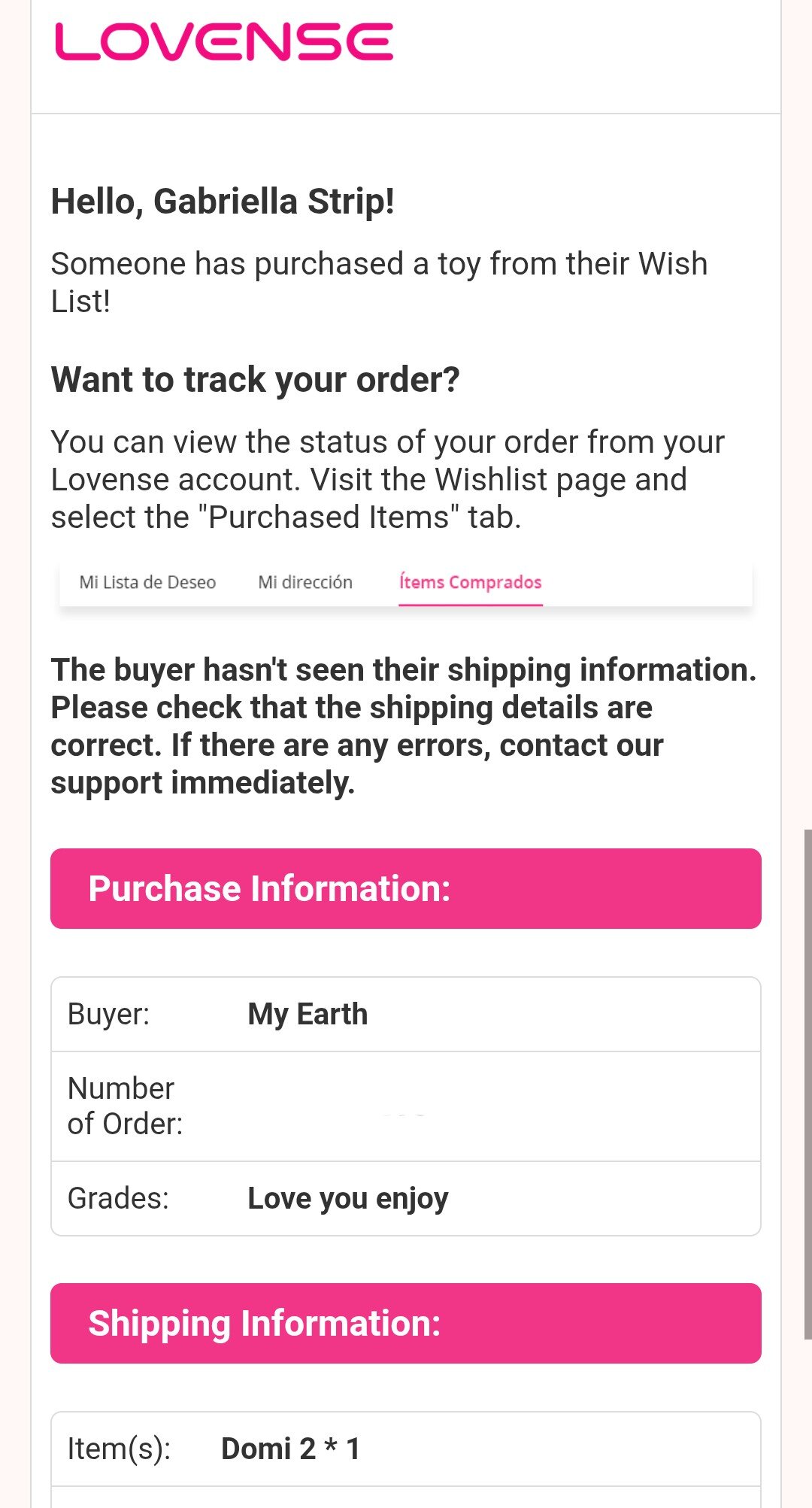
Task: Click the note Love you enjoy
Action: pos(348,1198)
